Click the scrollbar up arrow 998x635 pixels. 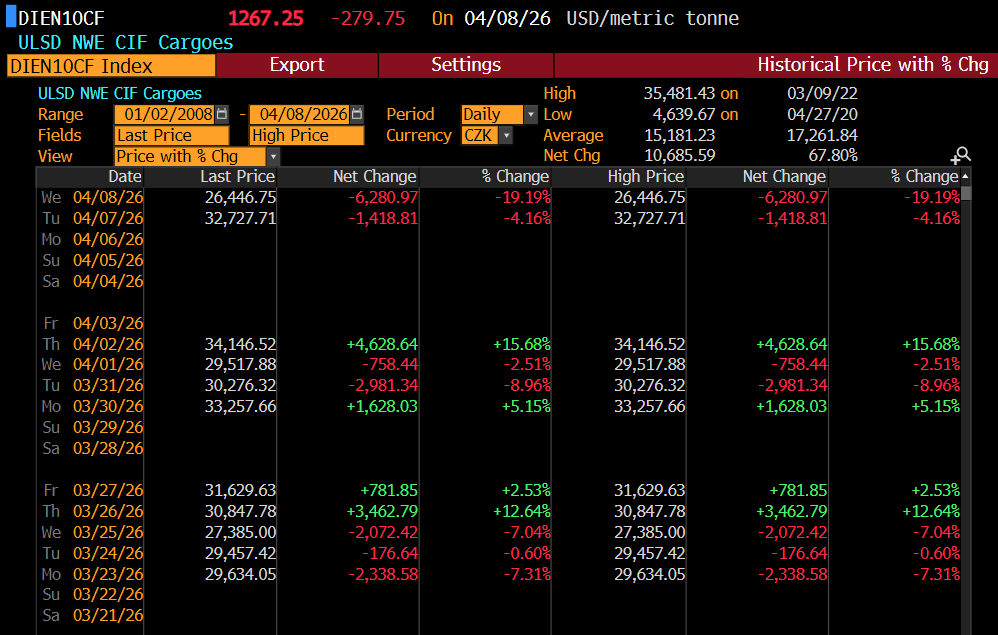[x=965, y=177]
